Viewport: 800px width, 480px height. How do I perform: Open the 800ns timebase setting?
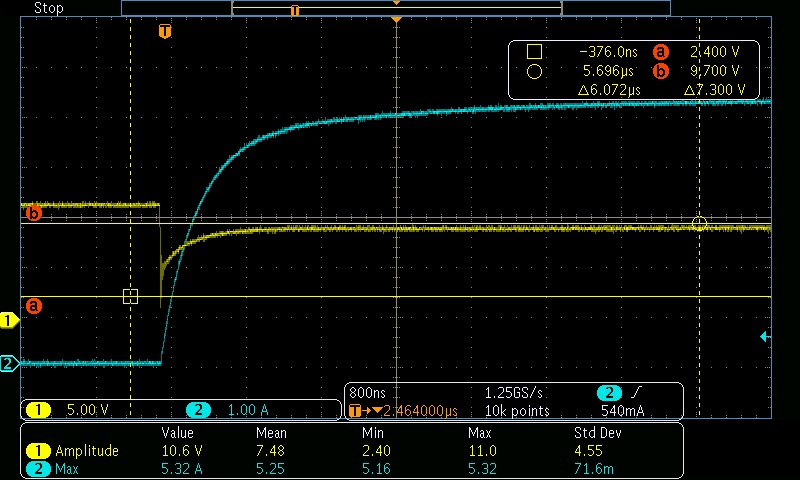pyautogui.click(x=368, y=393)
